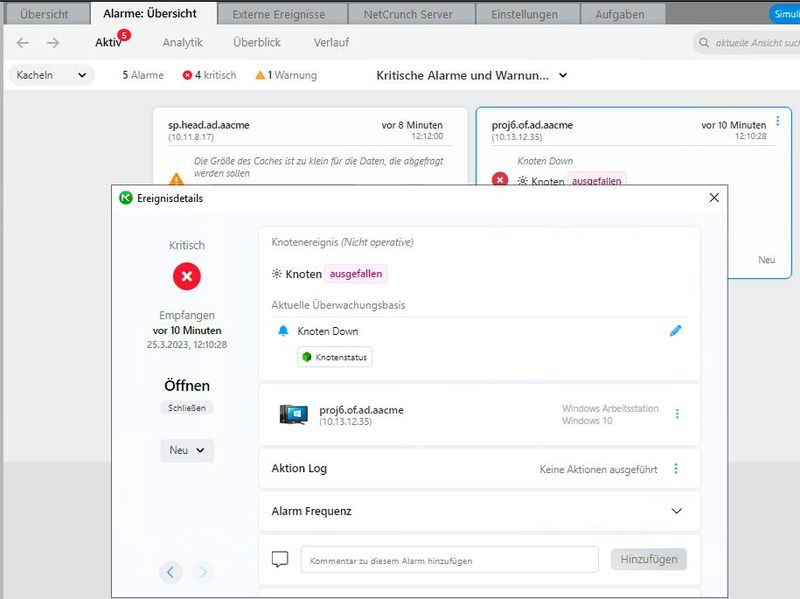The height and width of the screenshot is (599, 800).
Task: Open the three-dot menu next to Windows Arbeitsstation
Action: point(676,412)
